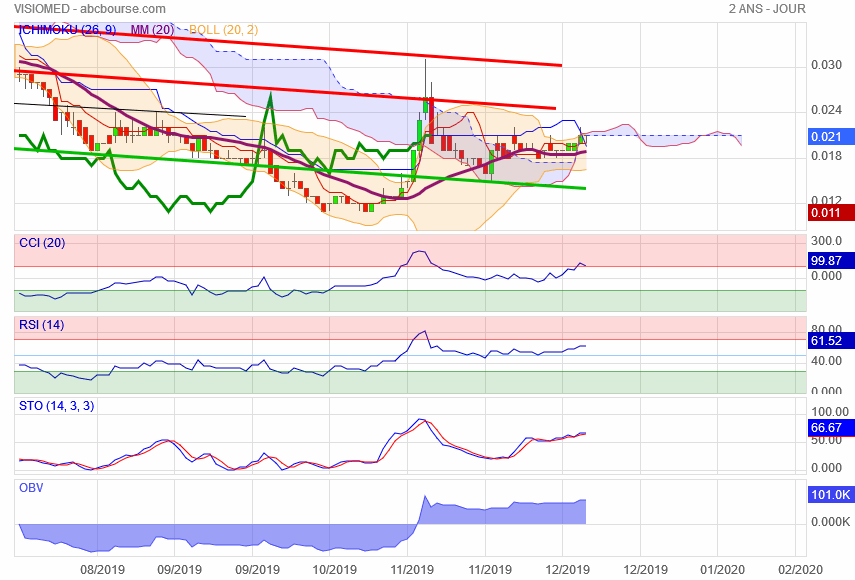Click the 02/2020 date axis label
The image size is (855, 580).
[x=800, y=570]
